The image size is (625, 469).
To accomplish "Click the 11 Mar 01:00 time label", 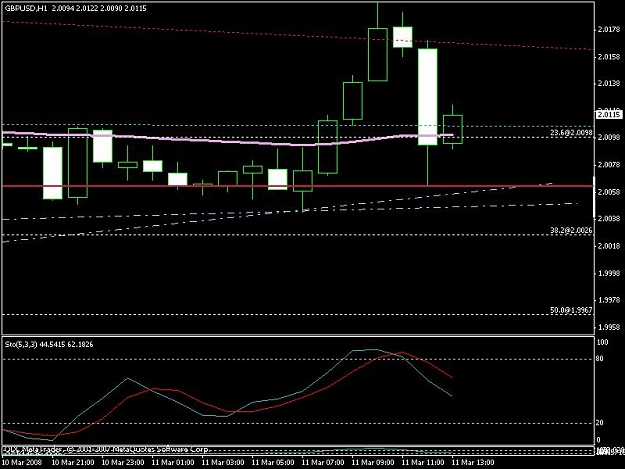I will point(173,462).
